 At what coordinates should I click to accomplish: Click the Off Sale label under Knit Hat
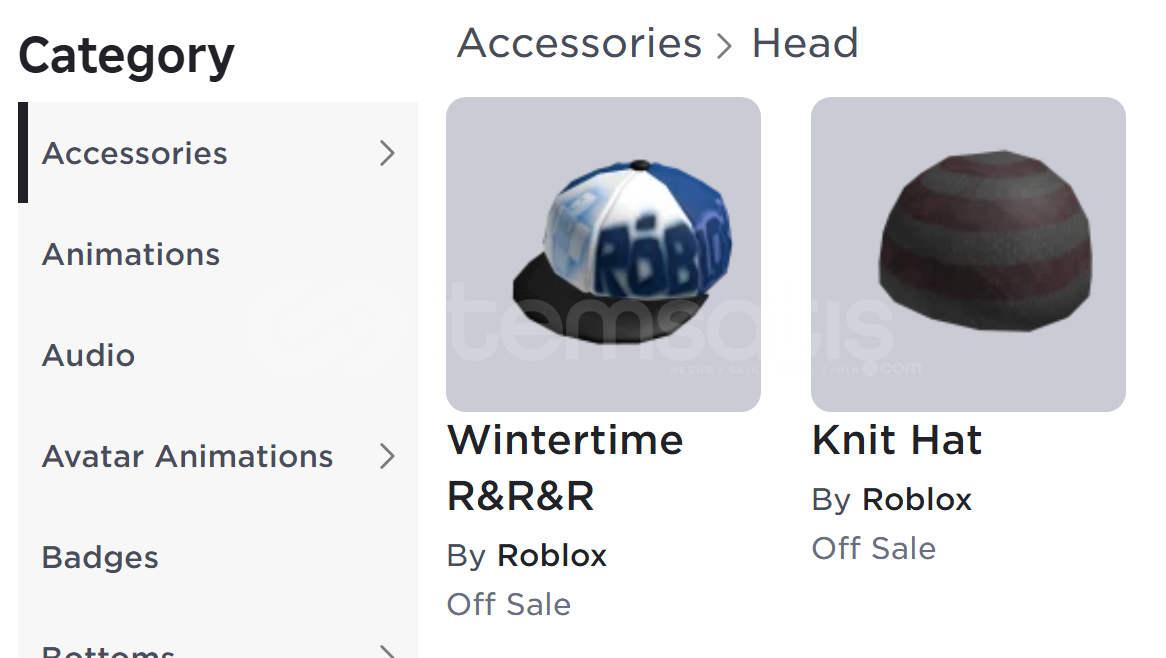click(x=874, y=549)
